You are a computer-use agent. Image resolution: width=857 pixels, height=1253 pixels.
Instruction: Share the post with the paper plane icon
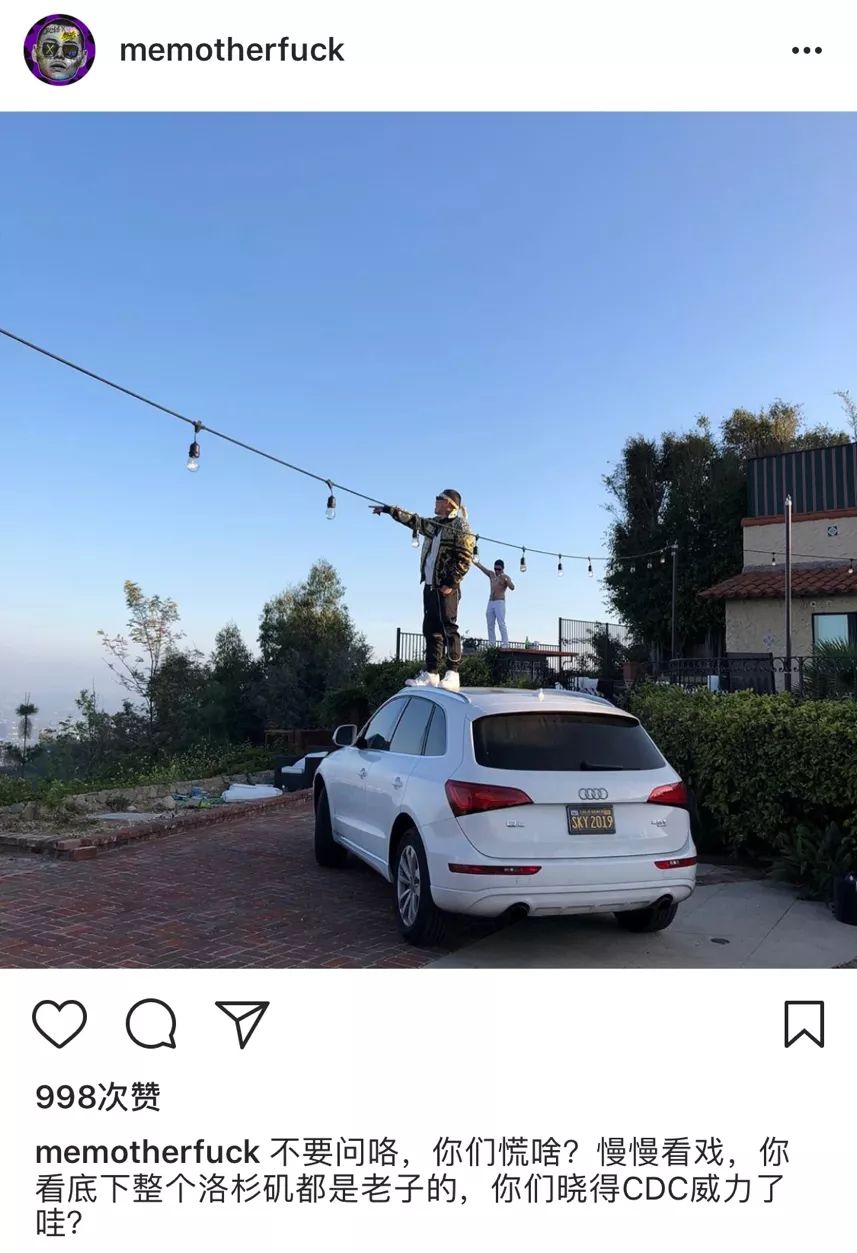point(243,1024)
